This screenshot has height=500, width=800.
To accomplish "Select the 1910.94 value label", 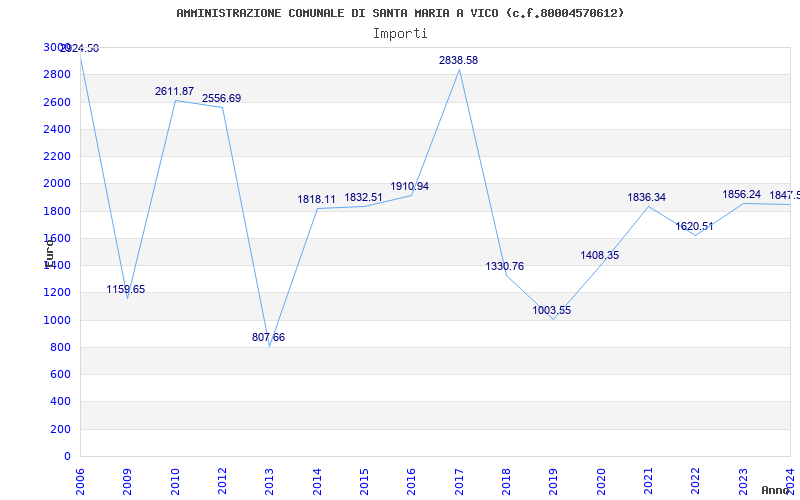I will [409, 186].
